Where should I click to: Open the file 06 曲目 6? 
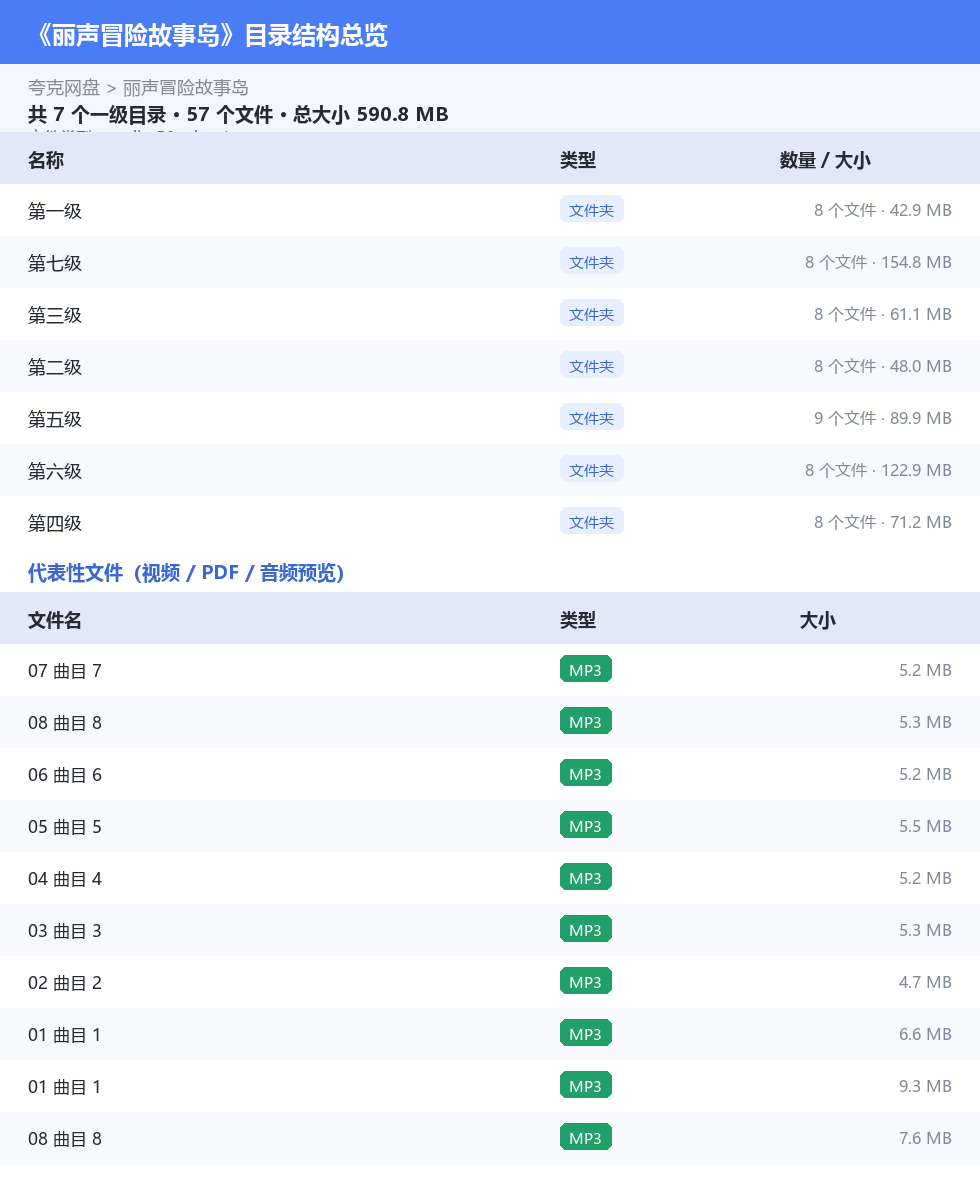pos(490,774)
